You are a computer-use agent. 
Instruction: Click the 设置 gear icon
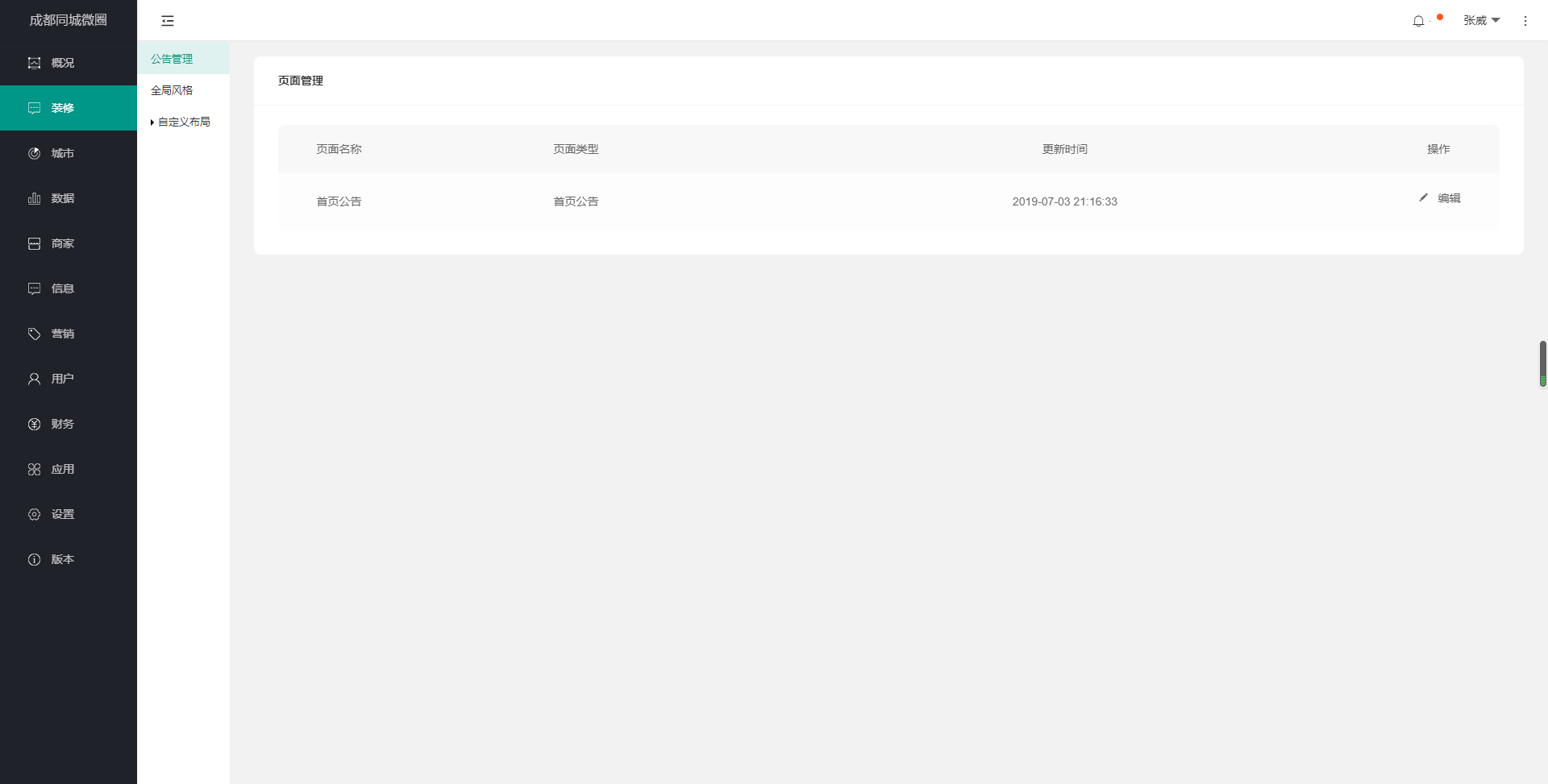34,514
